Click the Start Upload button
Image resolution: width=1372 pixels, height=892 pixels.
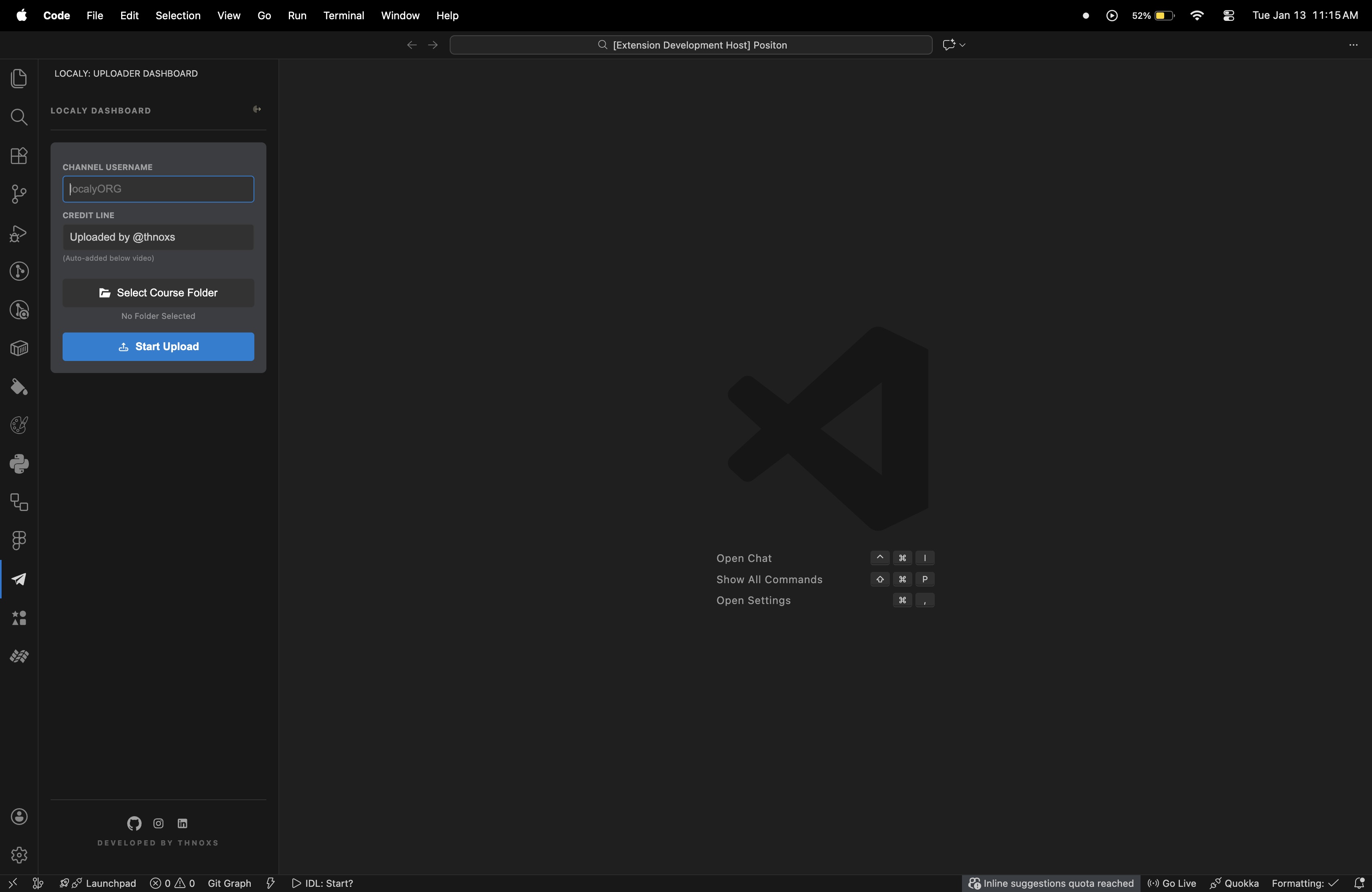(158, 346)
